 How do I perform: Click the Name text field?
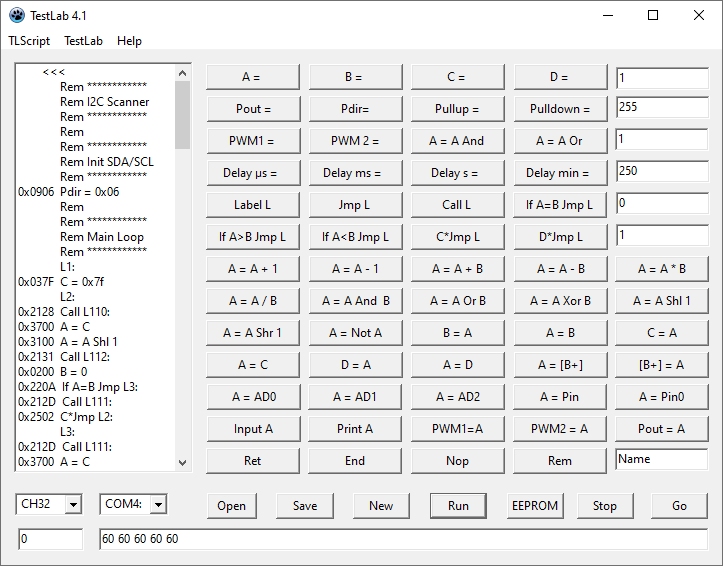tap(661, 460)
